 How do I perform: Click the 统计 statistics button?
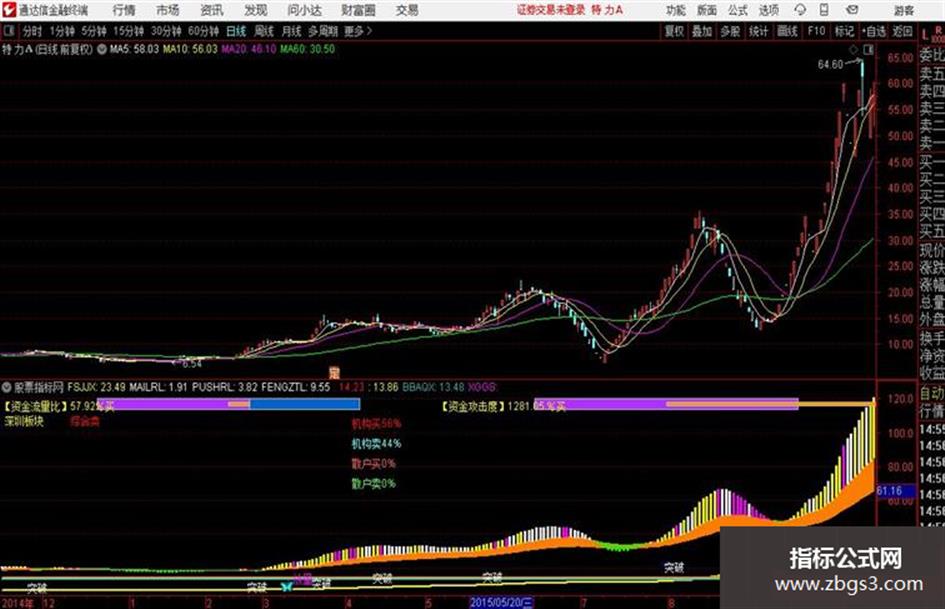[758, 31]
